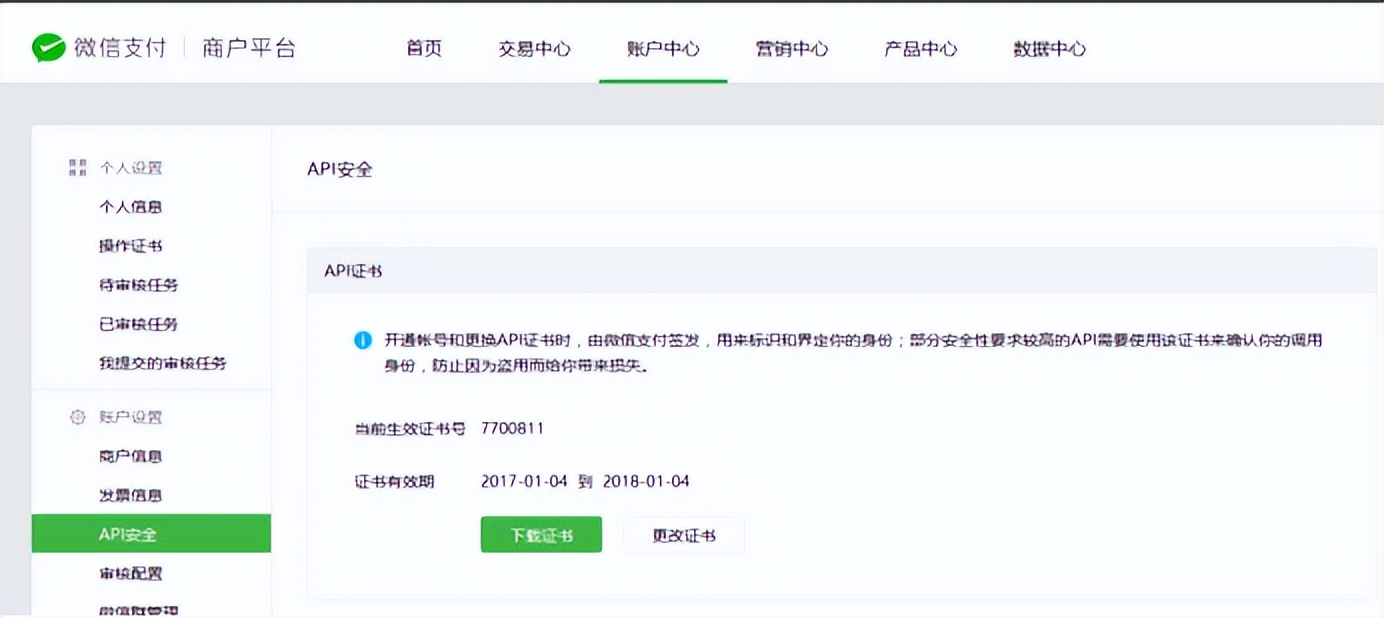The image size is (1384, 618).
Task: Open 营销中心 from the top navigation
Action: click(792, 48)
